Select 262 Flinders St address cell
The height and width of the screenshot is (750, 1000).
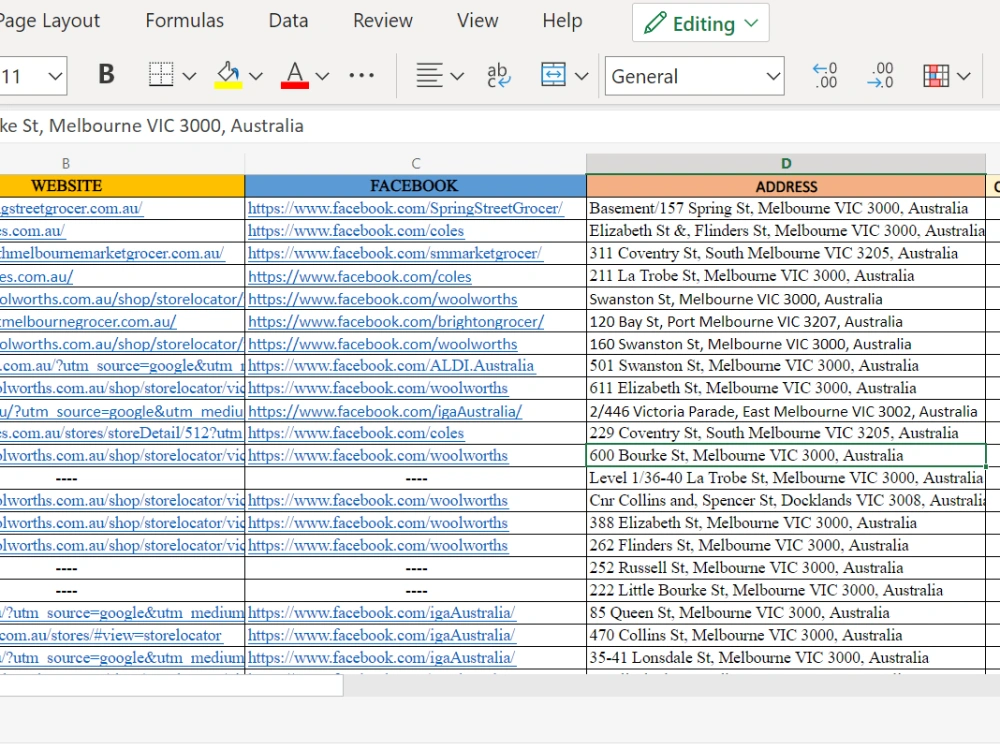click(x=786, y=545)
